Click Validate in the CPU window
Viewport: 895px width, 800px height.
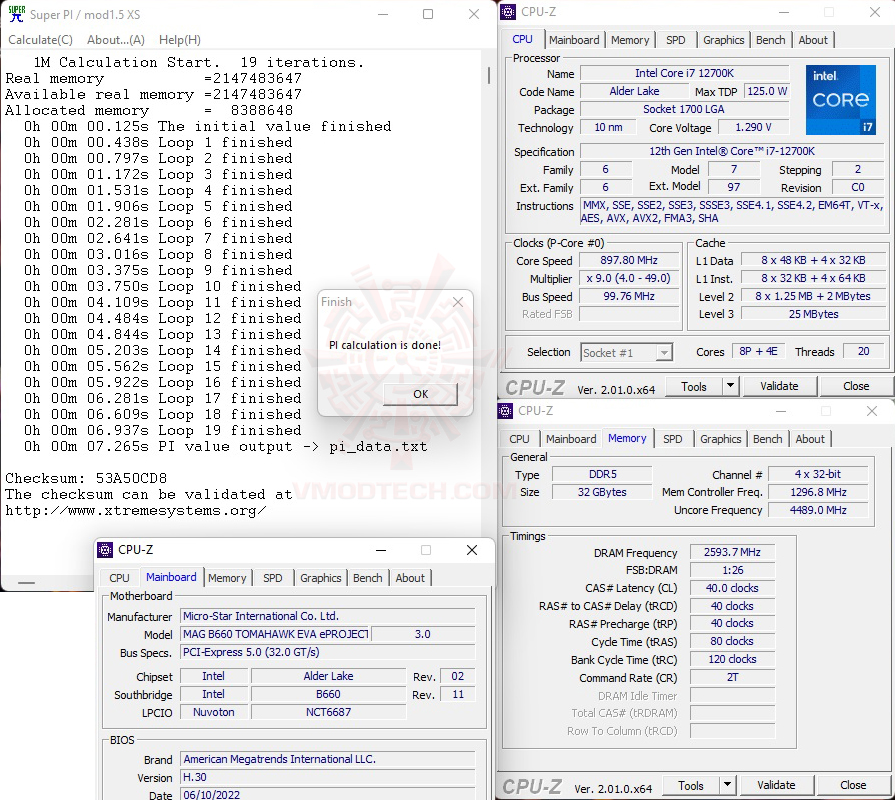779,386
